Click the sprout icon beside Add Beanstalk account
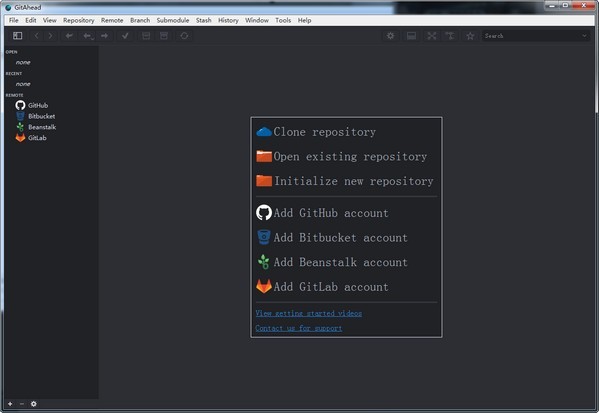The width and height of the screenshot is (599, 413). coord(264,262)
